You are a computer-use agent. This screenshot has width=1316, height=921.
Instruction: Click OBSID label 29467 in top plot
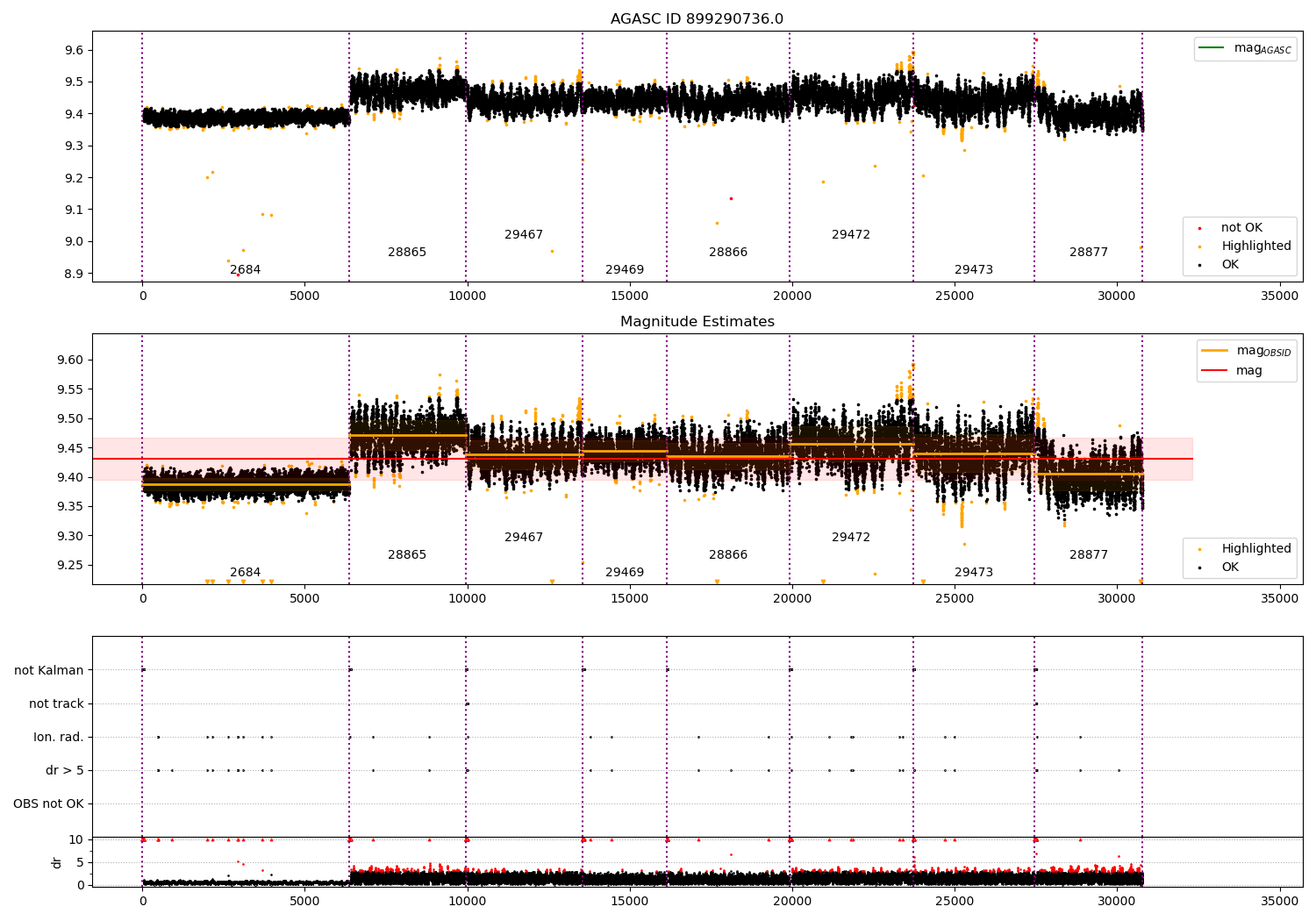pos(524,235)
